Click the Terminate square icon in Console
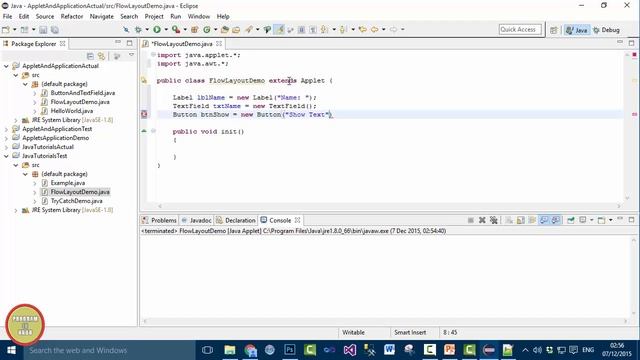The width and height of the screenshot is (640, 360). (471, 220)
